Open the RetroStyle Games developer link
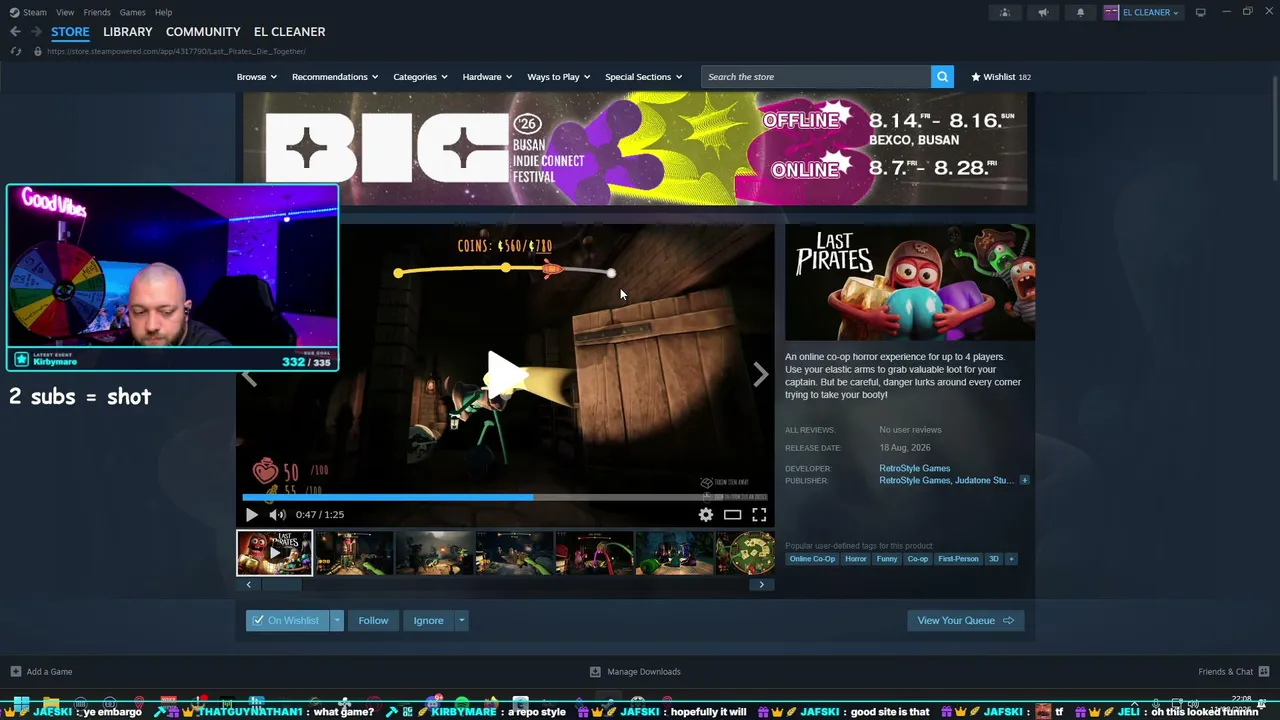 tap(914, 468)
